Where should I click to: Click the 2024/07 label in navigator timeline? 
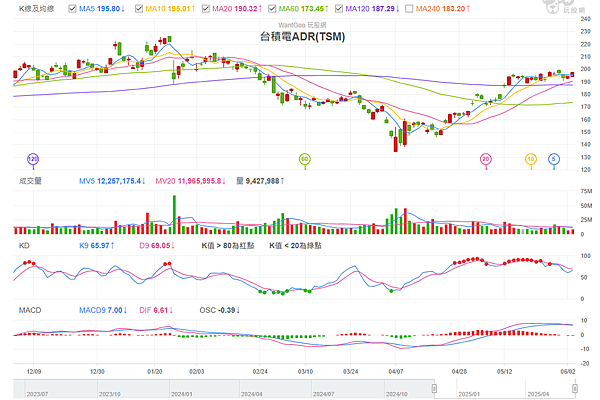[323, 394]
